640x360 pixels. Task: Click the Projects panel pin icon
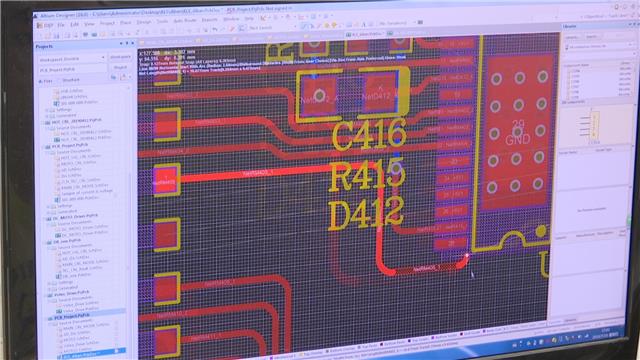coord(127,43)
